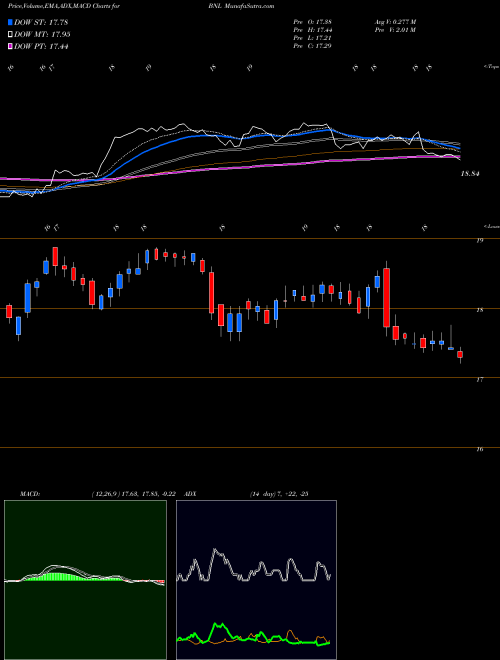Click the ADX values '(14 day) 7, +22, -25'

click(279, 494)
